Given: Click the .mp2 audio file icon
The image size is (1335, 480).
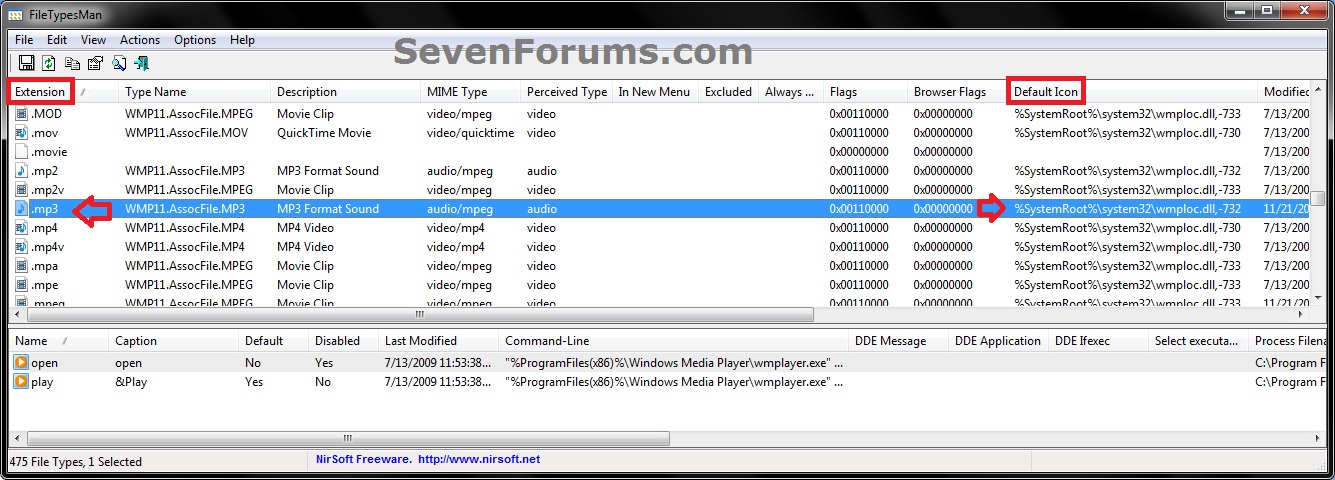Looking at the screenshot, I should (22, 171).
